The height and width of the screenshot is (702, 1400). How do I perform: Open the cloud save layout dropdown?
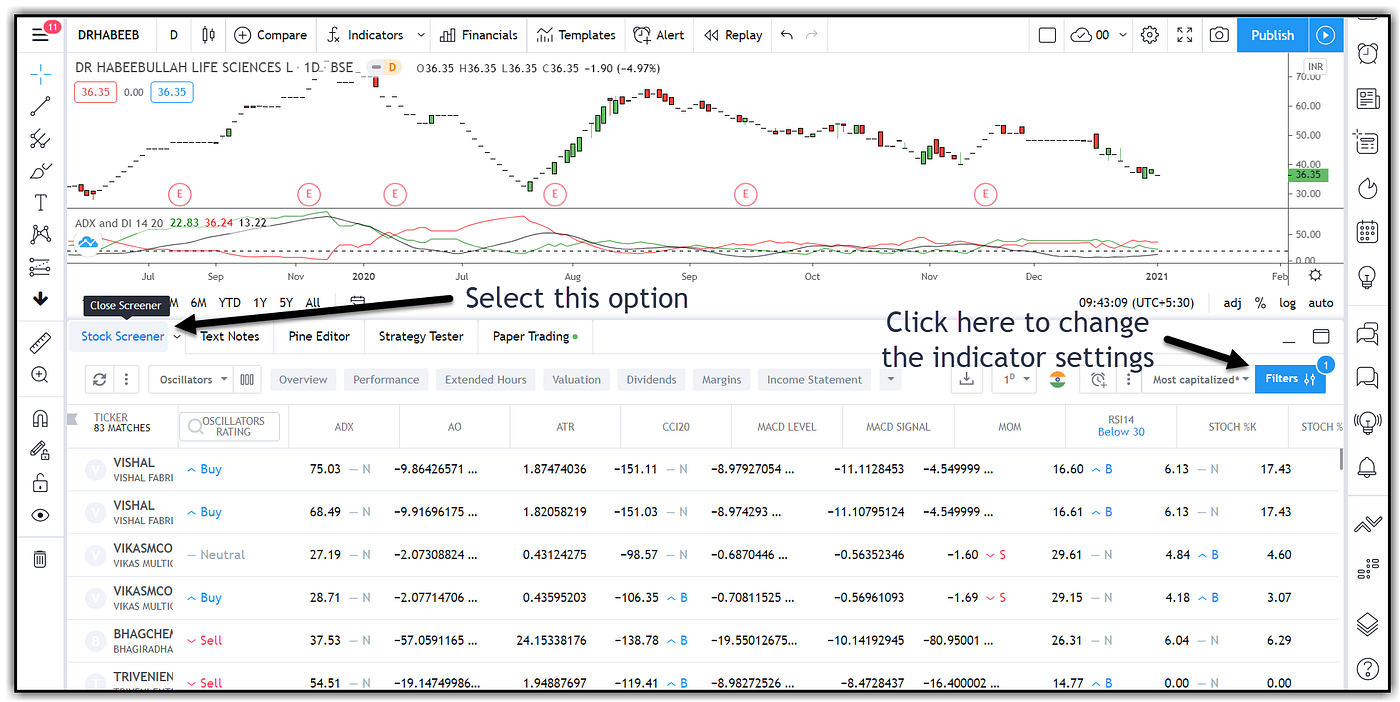coord(1099,35)
